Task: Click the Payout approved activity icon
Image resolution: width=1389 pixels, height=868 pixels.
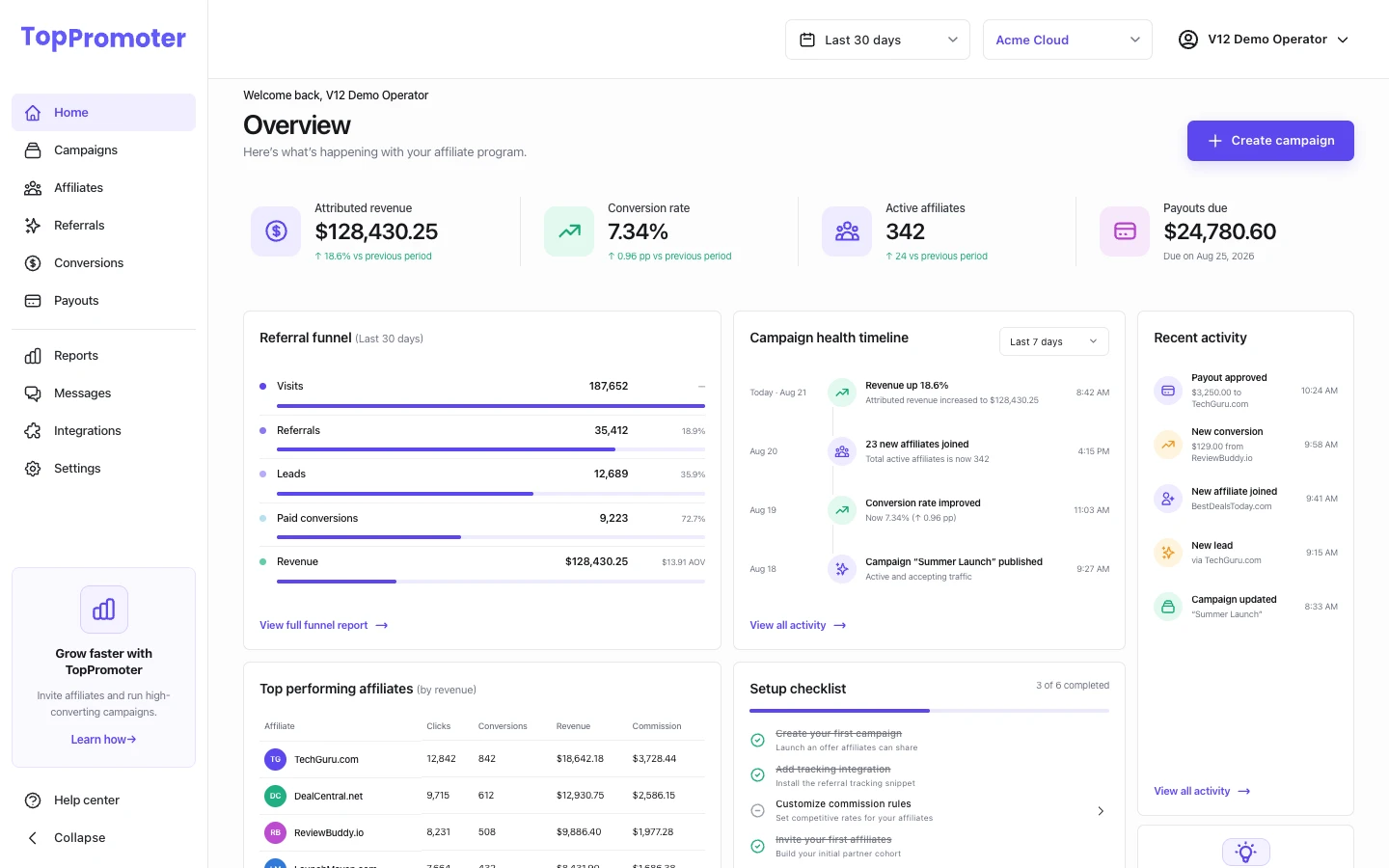Action: tap(1168, 391)
